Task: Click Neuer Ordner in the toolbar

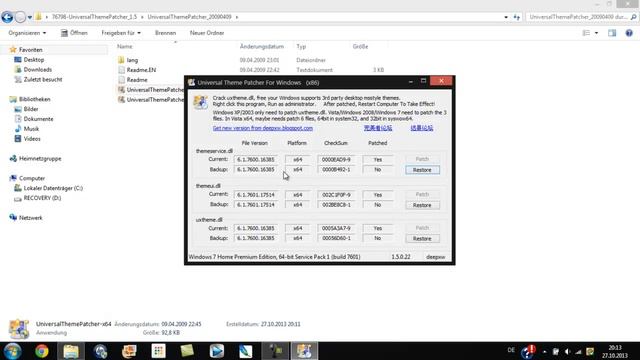Action: point(207,33)
